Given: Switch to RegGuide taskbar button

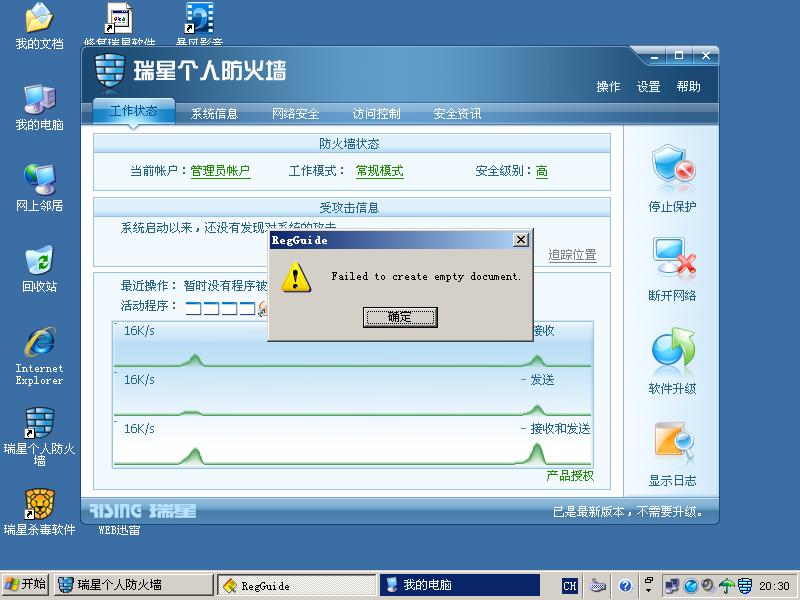Looking at the screenshot, I should (x=296, y=585).
